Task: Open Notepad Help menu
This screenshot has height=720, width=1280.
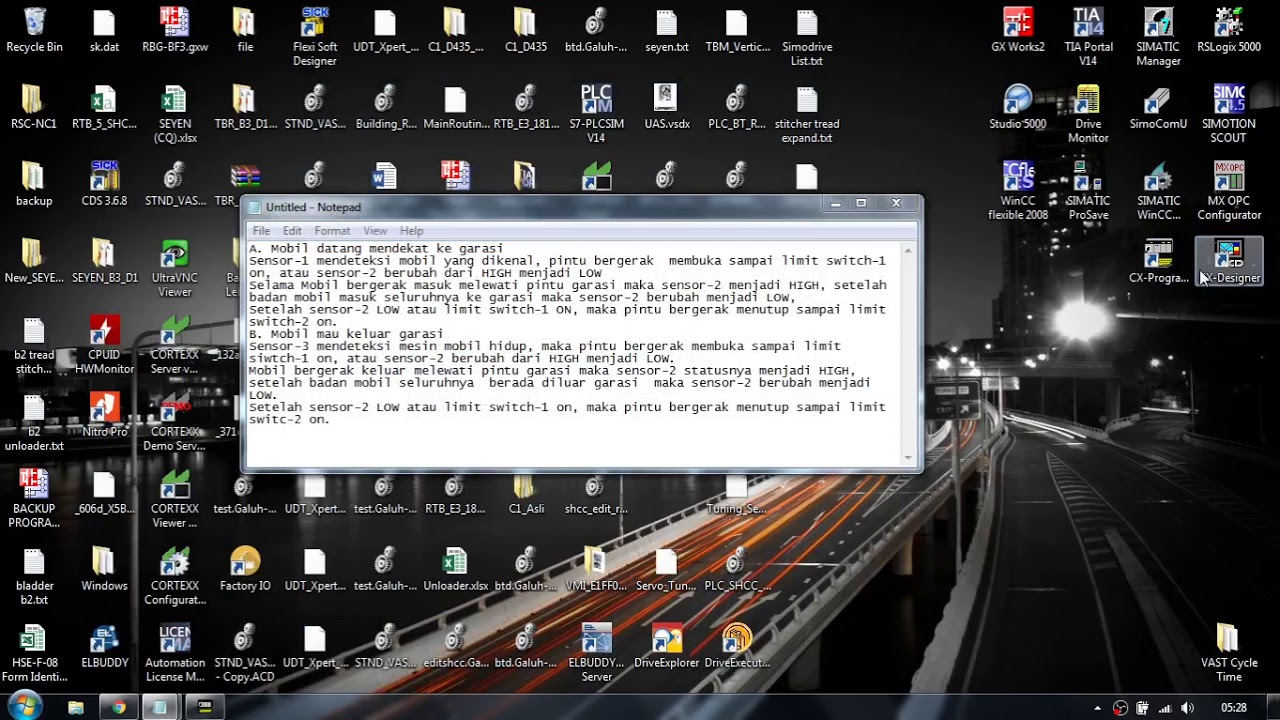Action: (411, 231)
